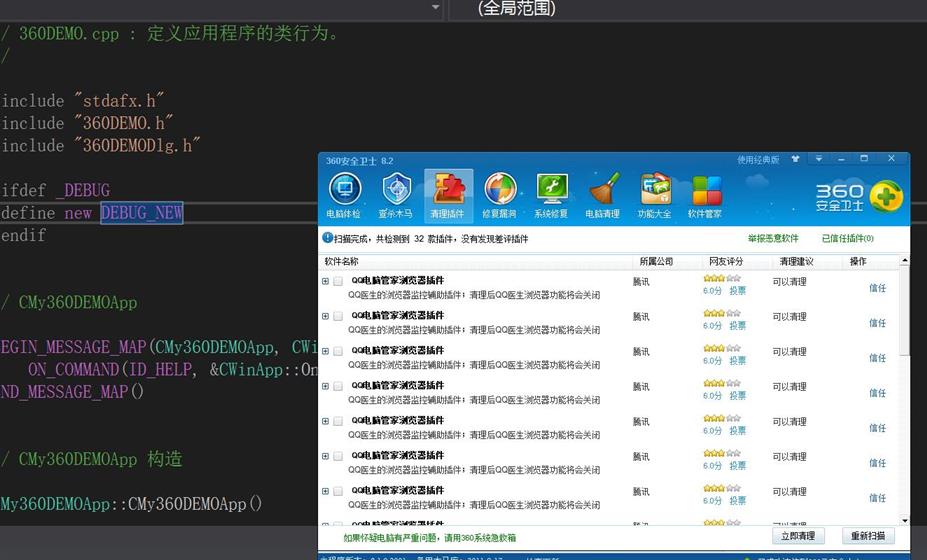927x560 pixels.
Task: Expand the fourth QQ电脑管家浏览器插件 row plus box
Action: click(325, 386)
